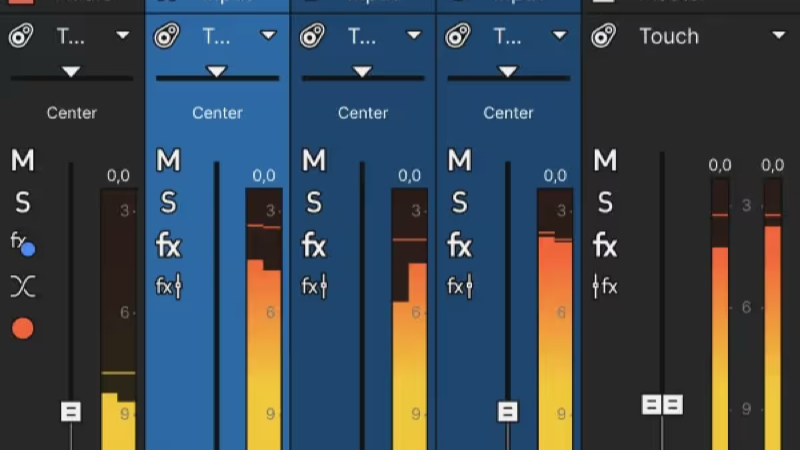Click the Touch automation mode label
Screen dimensions: 800x450
point(669,36)
